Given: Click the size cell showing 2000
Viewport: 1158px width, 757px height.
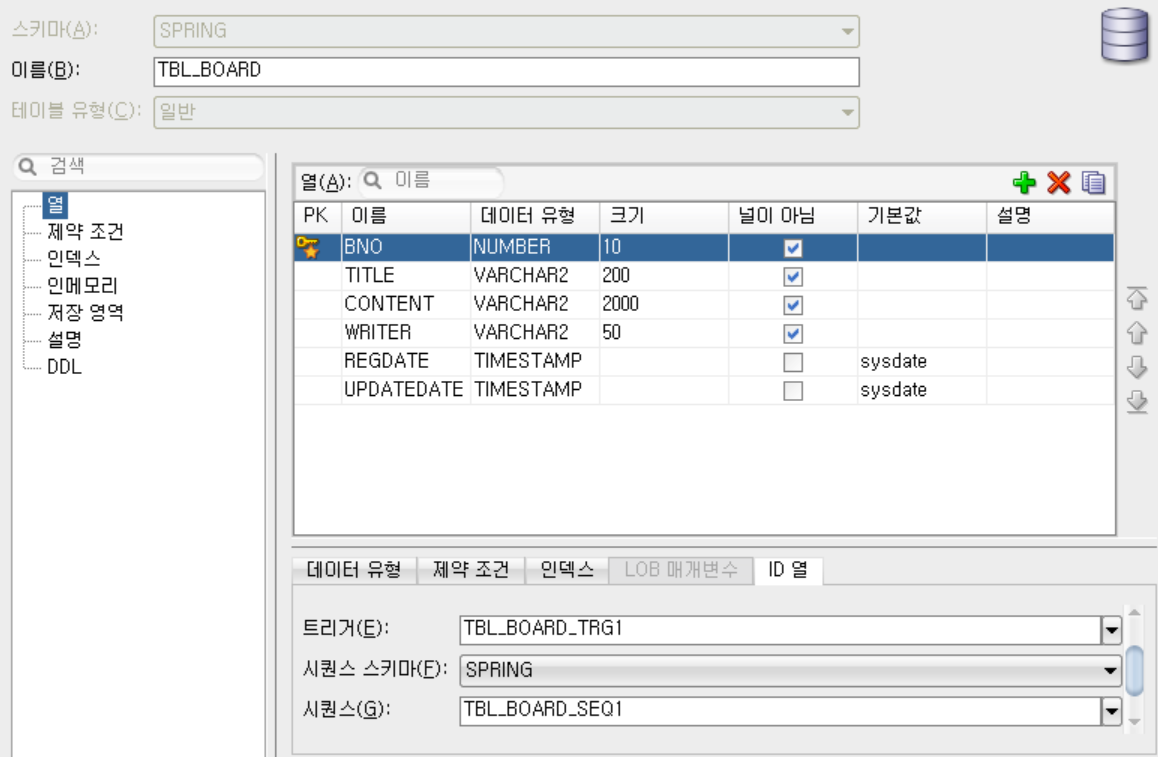Looking at the screenshot, I should [664, 304].
